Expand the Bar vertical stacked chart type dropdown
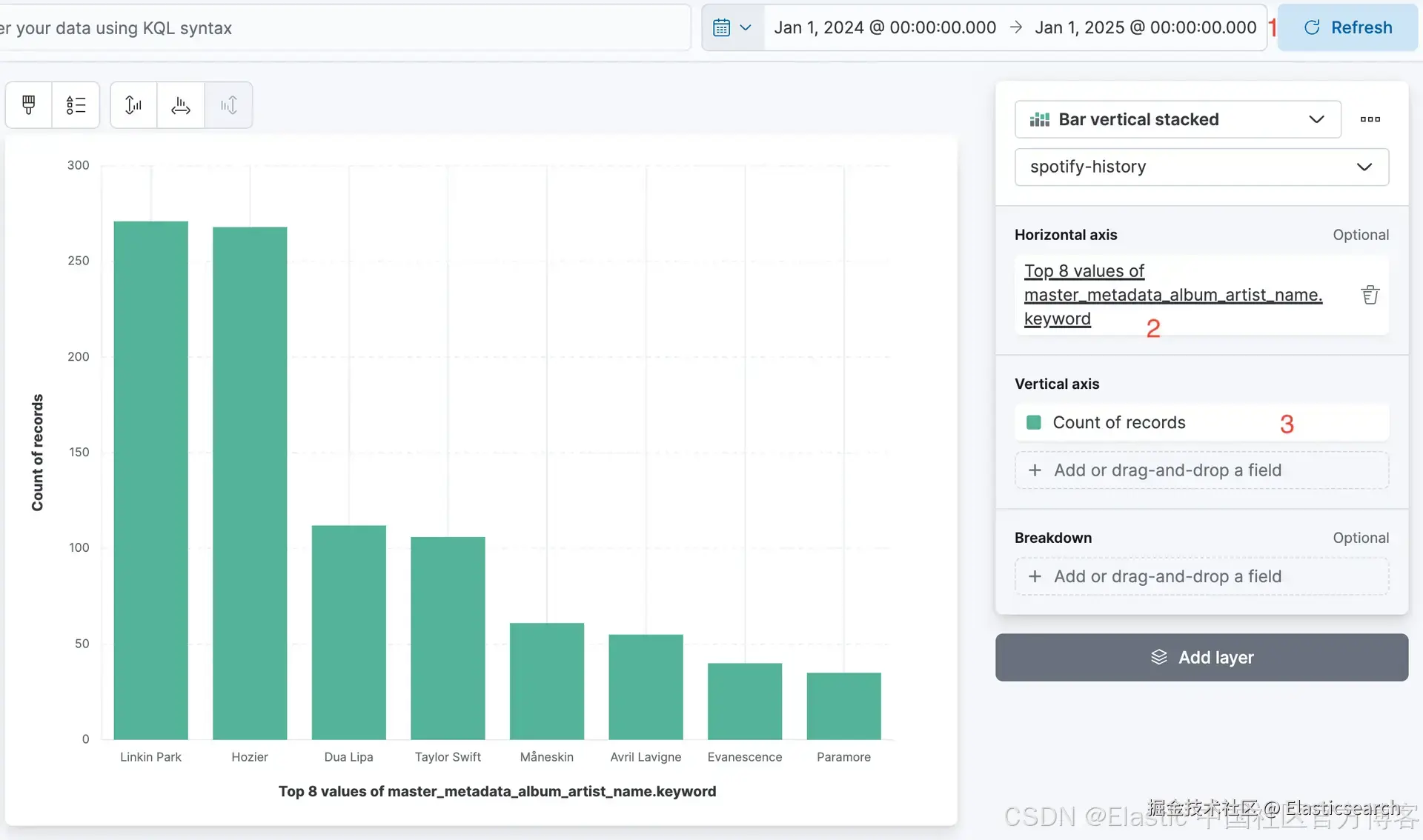 (x=1177, y=119)
